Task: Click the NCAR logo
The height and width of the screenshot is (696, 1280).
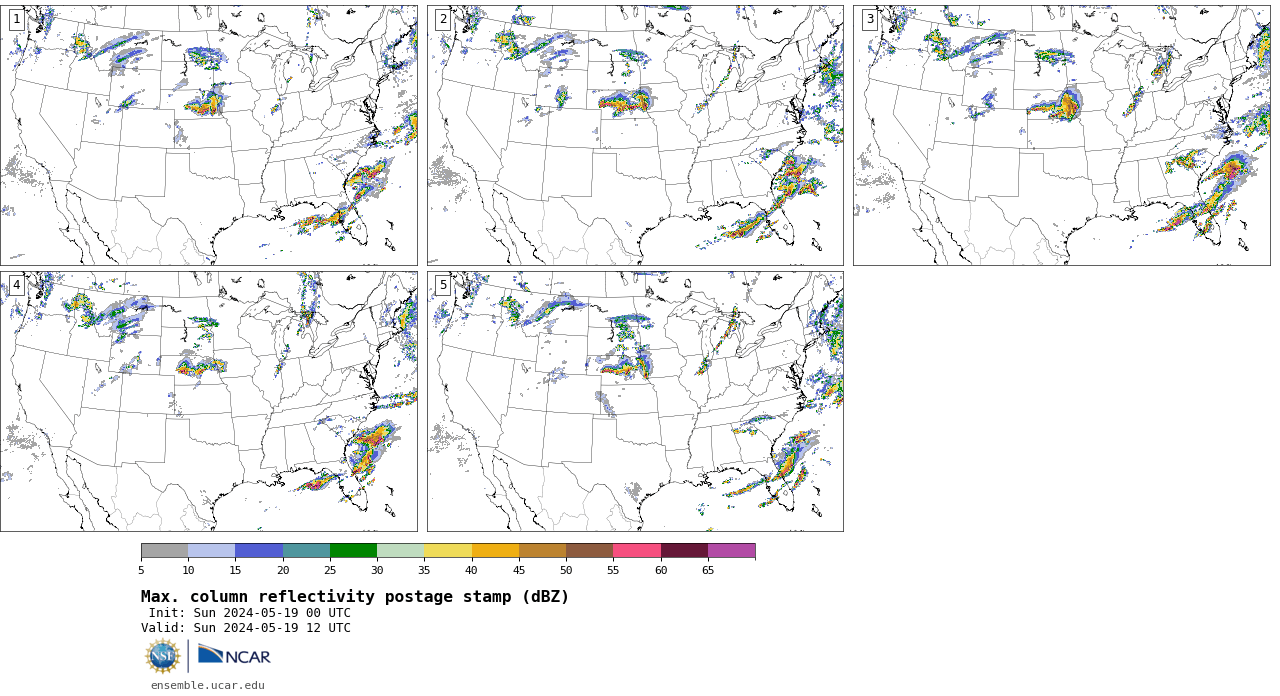Action: (234, 656)
